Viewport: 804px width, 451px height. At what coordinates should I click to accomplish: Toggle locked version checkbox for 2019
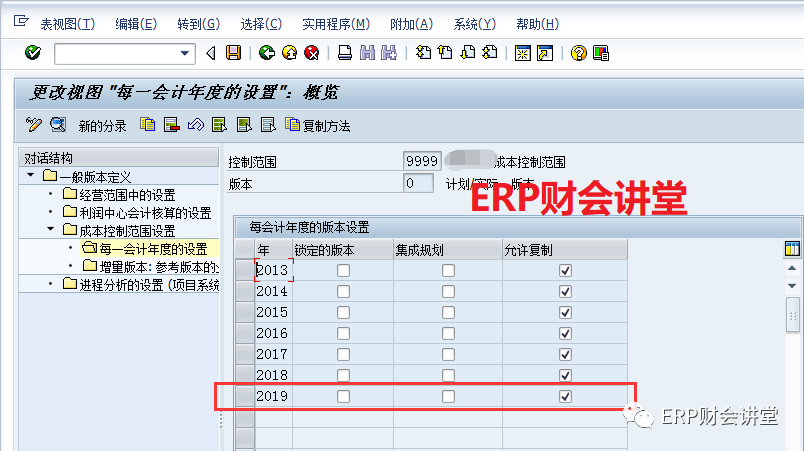pyautogui.click(x=343, y=397)
